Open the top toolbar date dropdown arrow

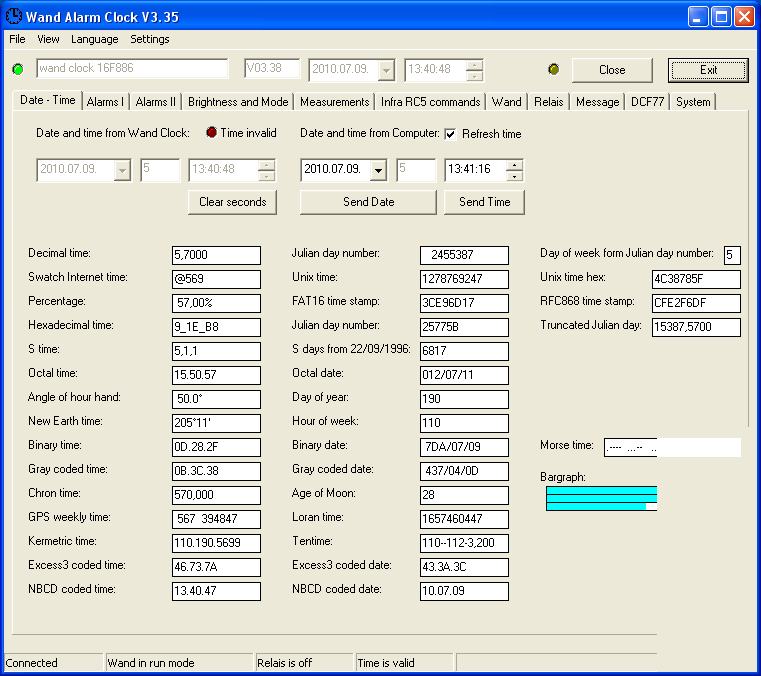[x=386, y=70]
